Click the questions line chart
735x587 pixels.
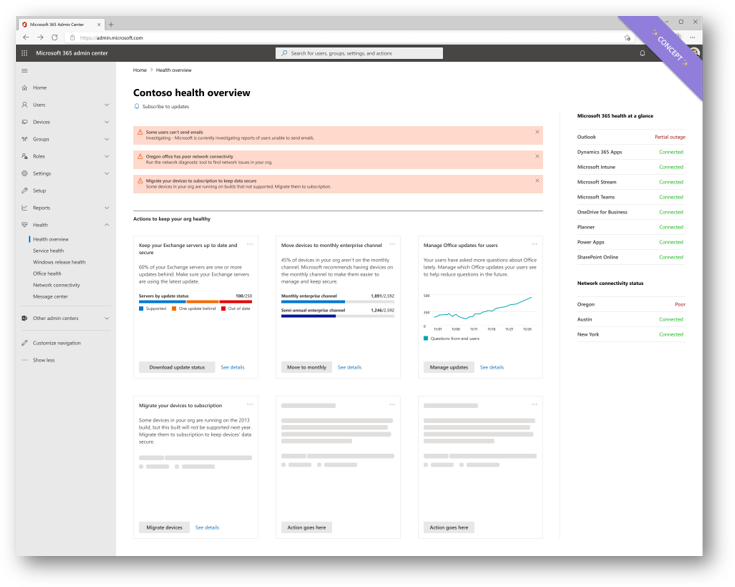(x=480, y=311)
